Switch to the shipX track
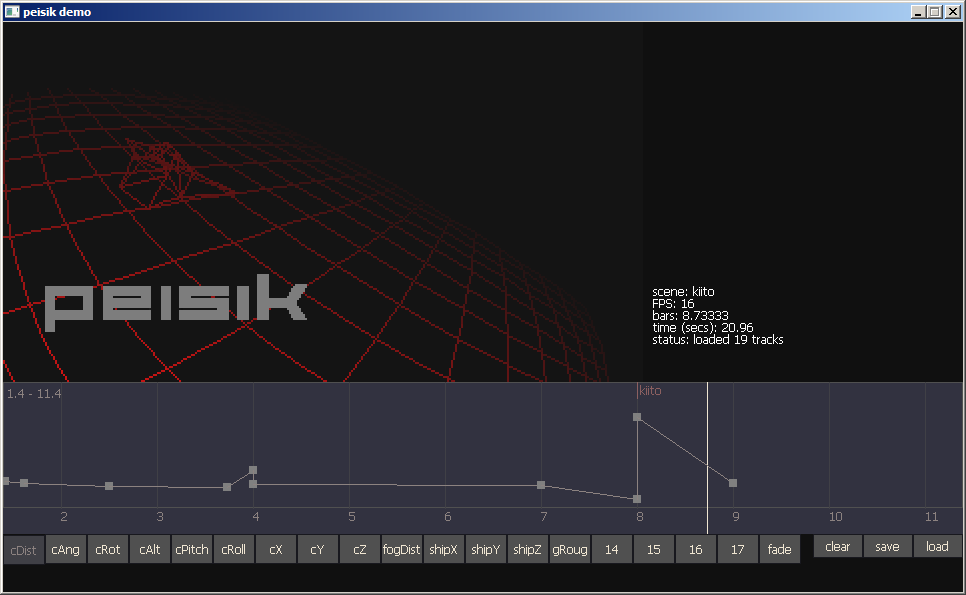 point(444,549)
